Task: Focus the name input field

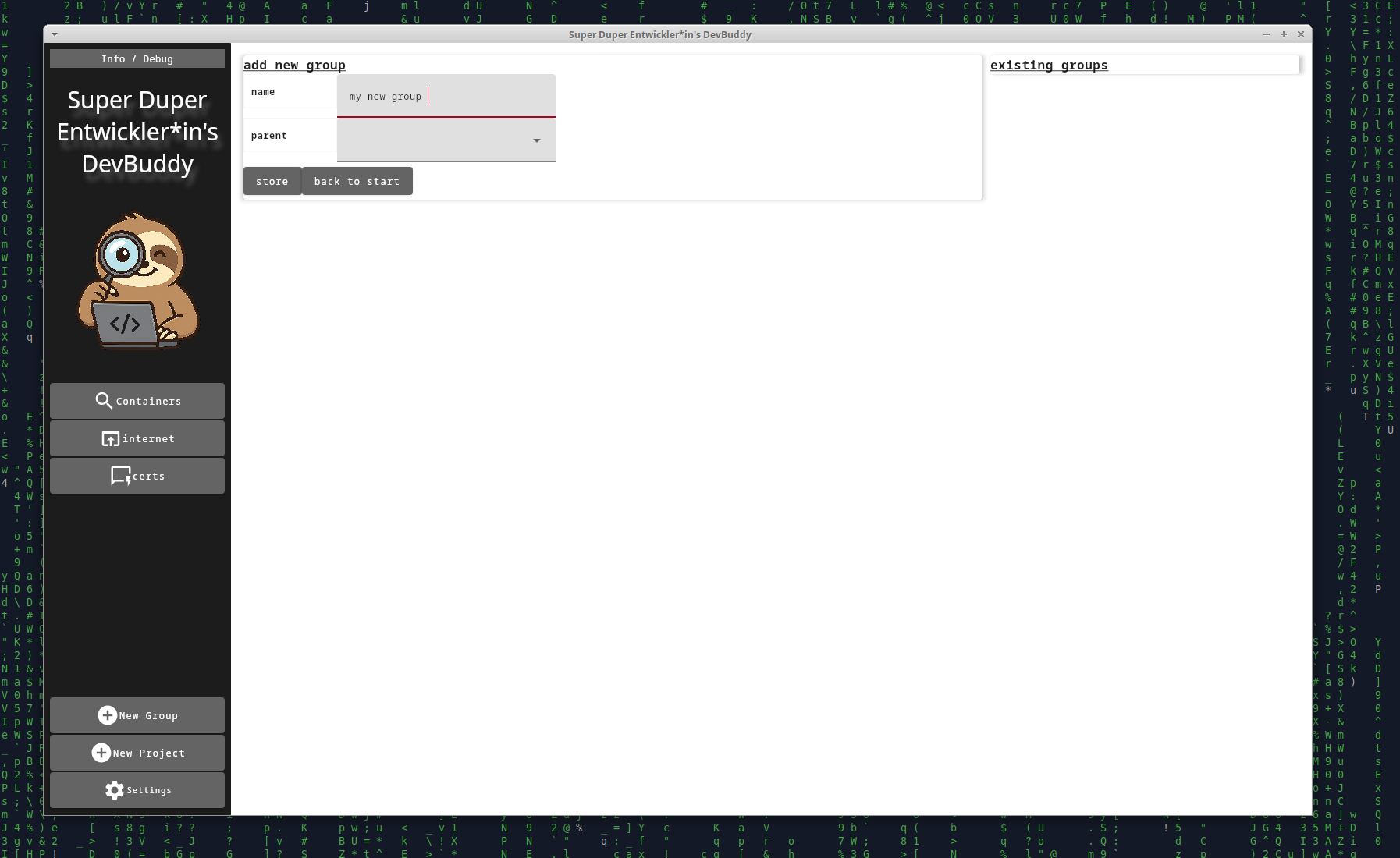Action: coord(446,97)
